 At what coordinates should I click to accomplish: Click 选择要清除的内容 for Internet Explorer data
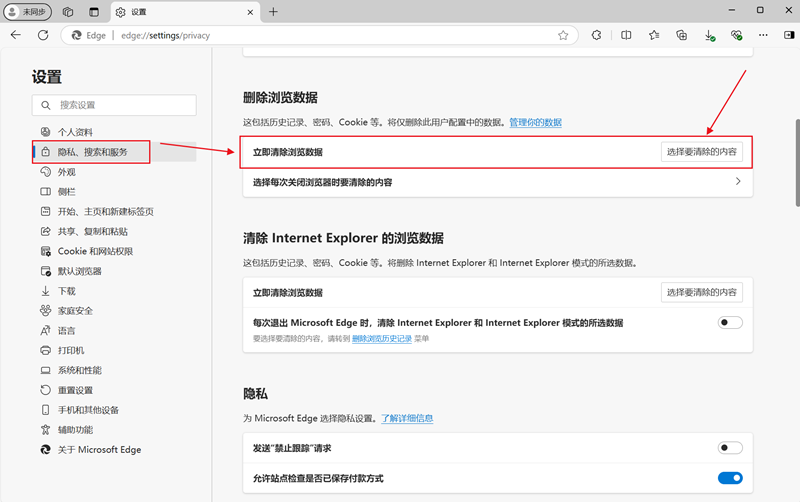(x=702, y=292)
